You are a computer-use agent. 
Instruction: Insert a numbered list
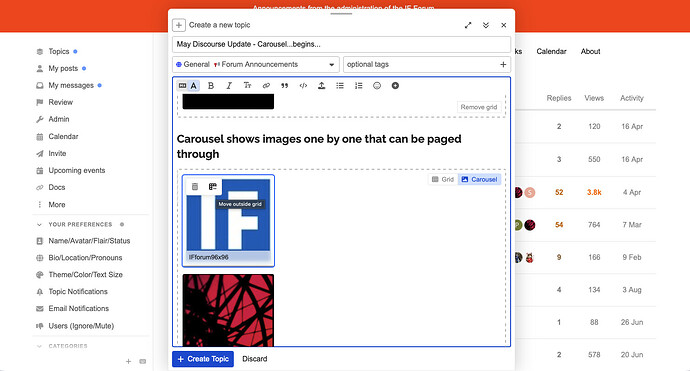tap(358, 86)
